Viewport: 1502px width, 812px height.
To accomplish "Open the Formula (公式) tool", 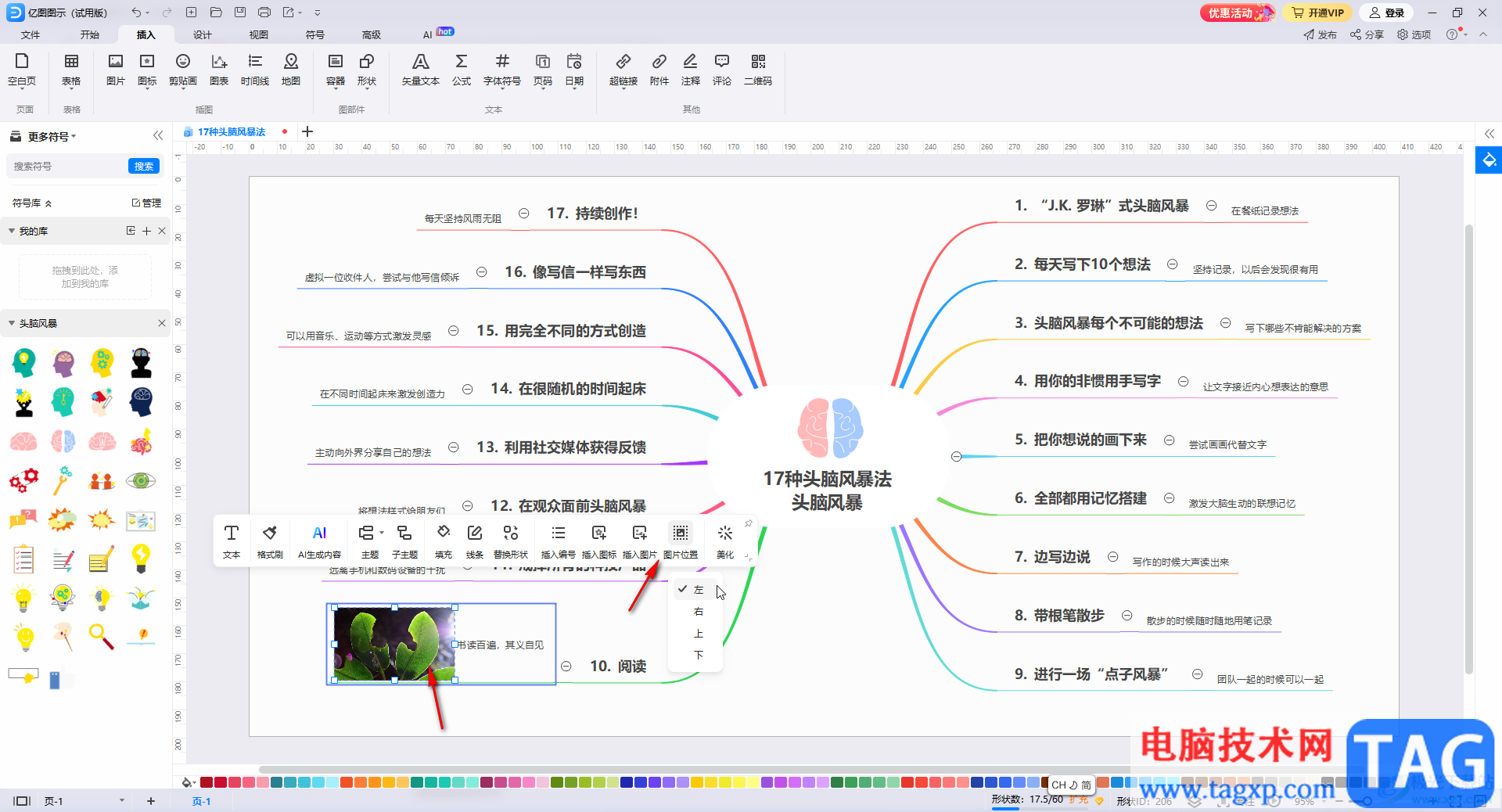I will point(462,69).
